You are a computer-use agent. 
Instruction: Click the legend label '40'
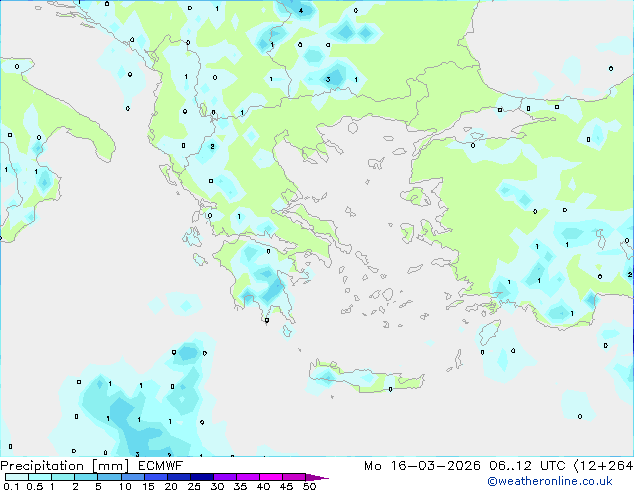point(263,486)
